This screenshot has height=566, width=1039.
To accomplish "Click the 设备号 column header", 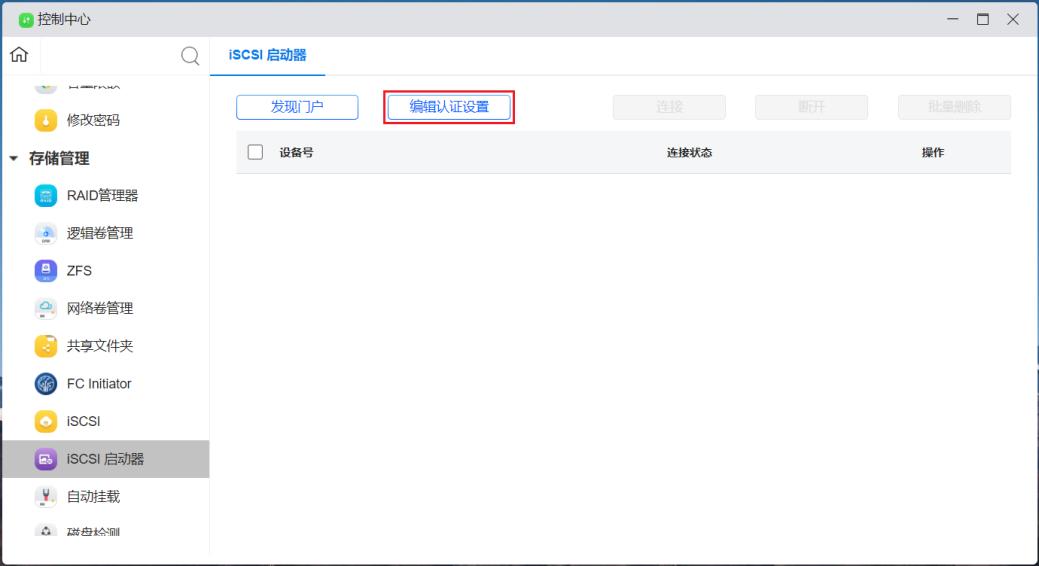I will pyautogui.click(x=296, y=153).
